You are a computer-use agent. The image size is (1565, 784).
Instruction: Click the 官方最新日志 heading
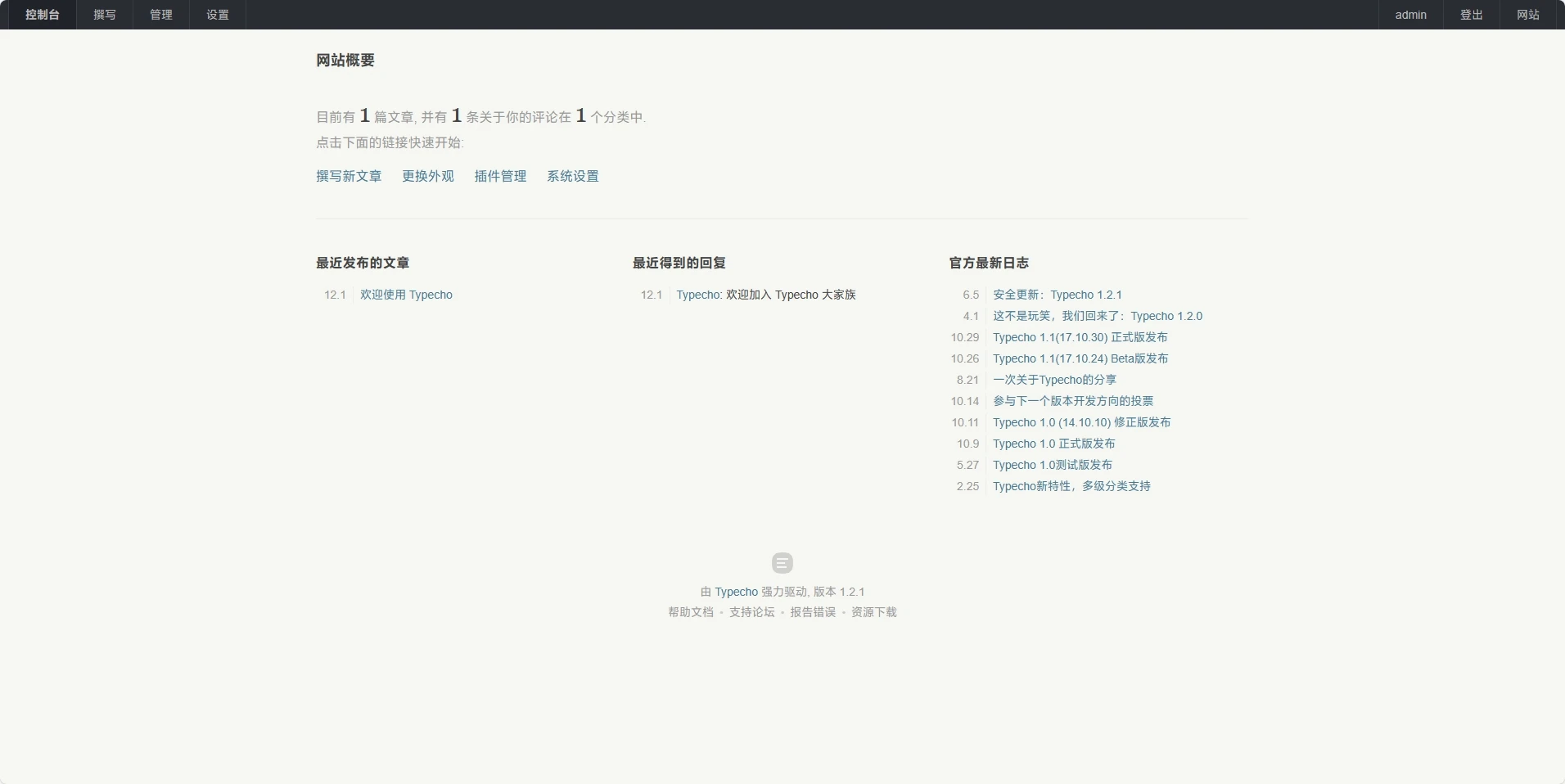click(989, 263)
